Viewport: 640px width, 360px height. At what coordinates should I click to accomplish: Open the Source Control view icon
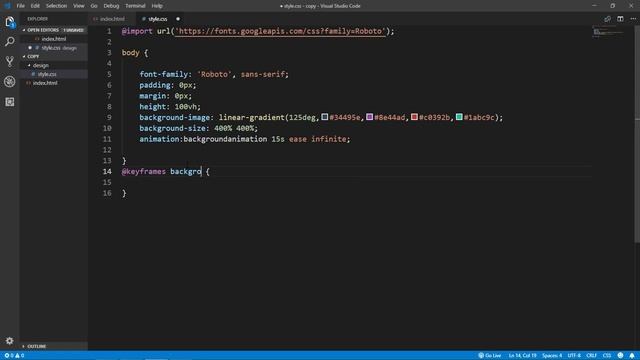[x=10, y=62]
